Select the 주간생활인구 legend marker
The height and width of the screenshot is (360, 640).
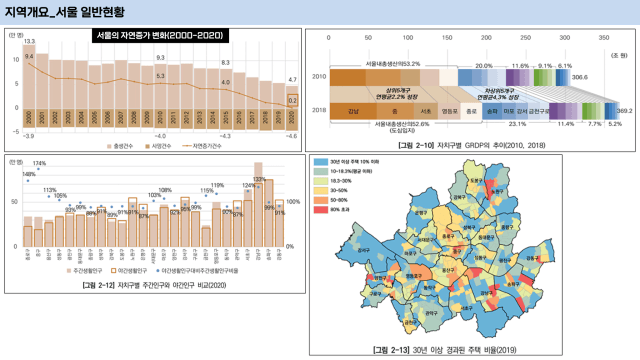69,271
